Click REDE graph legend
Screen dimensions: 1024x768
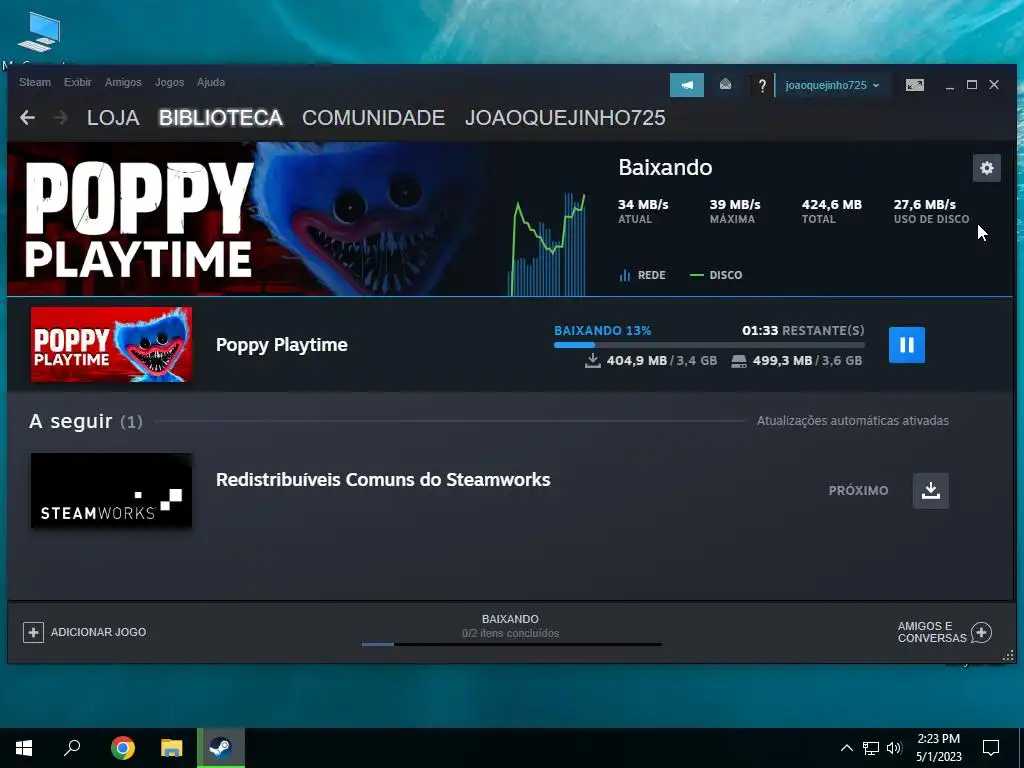643,275
